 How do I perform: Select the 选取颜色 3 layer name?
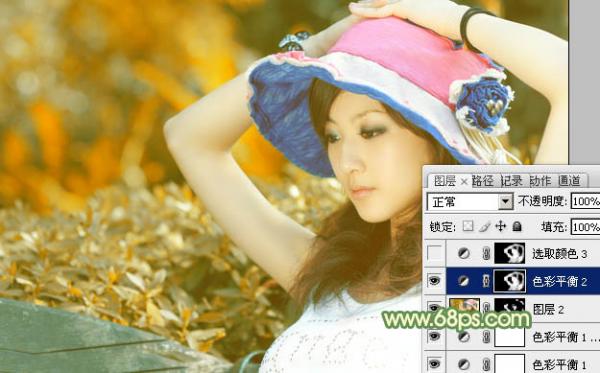pos(559,254)
